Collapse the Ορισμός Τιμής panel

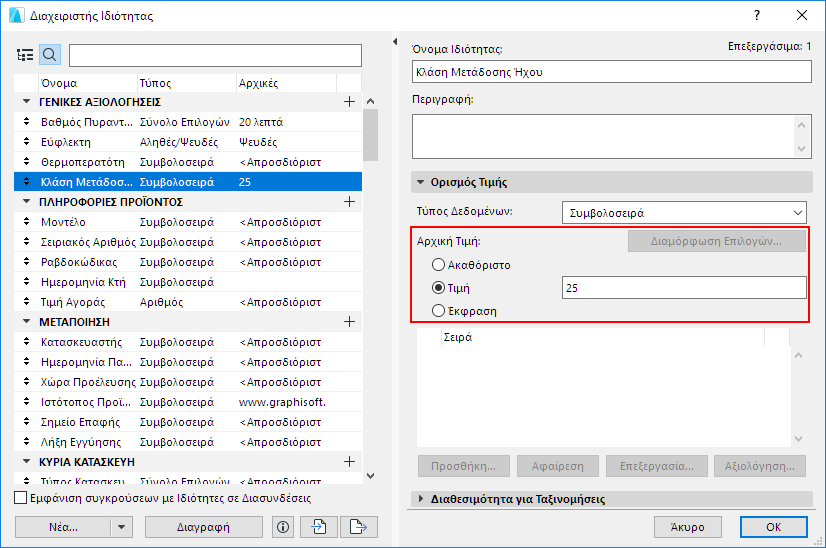pyautogui.click(x=420, y=182)
